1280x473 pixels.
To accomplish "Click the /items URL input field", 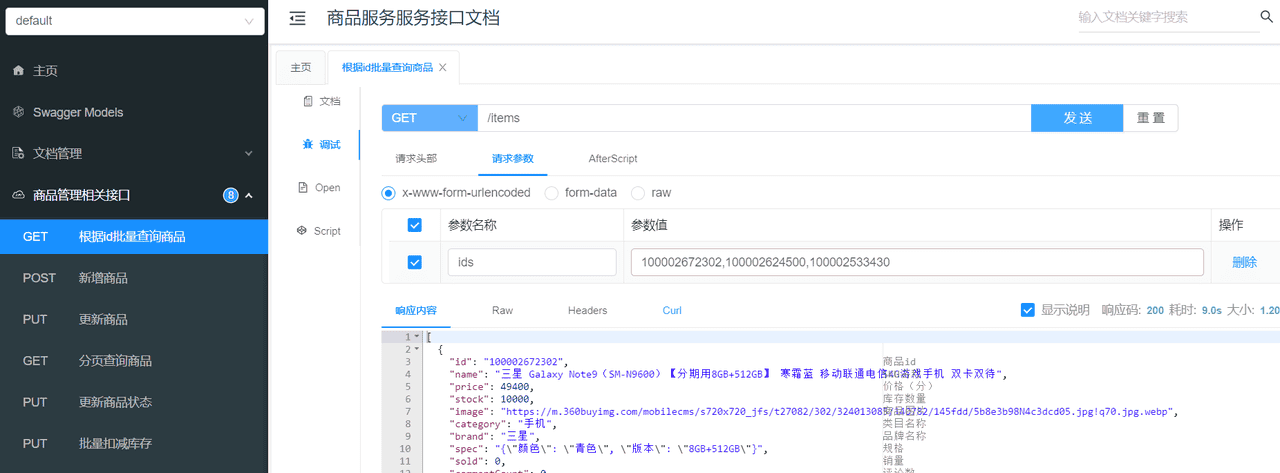I will [x=754, y=118].
